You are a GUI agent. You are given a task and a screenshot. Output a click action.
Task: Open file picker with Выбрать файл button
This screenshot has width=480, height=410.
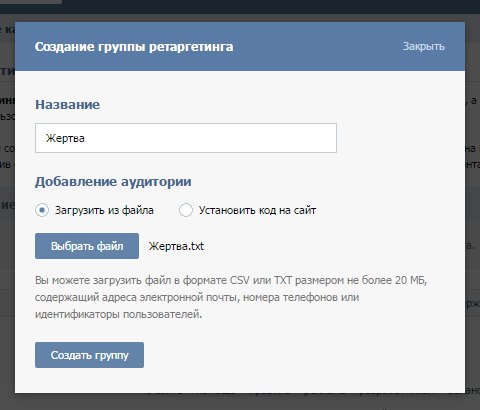click(x=87, y=246)
